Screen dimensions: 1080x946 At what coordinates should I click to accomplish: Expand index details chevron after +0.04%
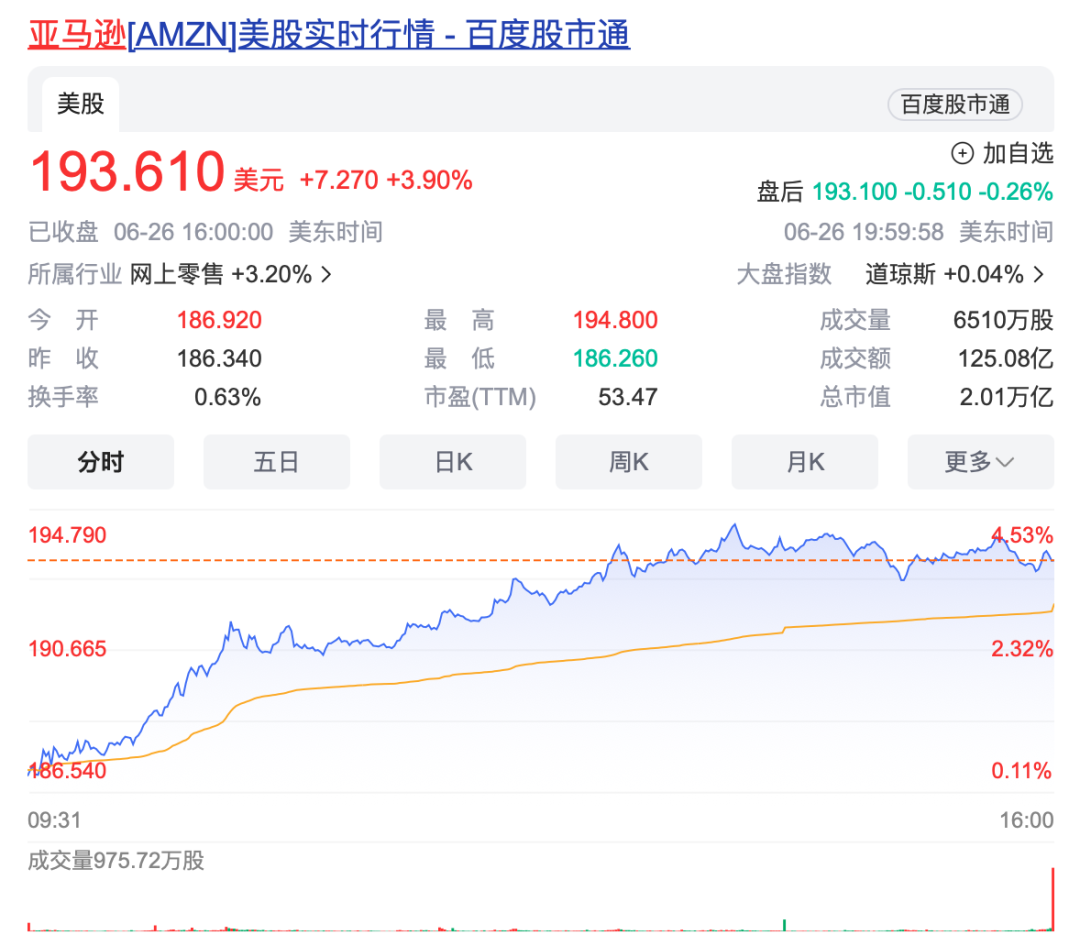click(1039, 275)
